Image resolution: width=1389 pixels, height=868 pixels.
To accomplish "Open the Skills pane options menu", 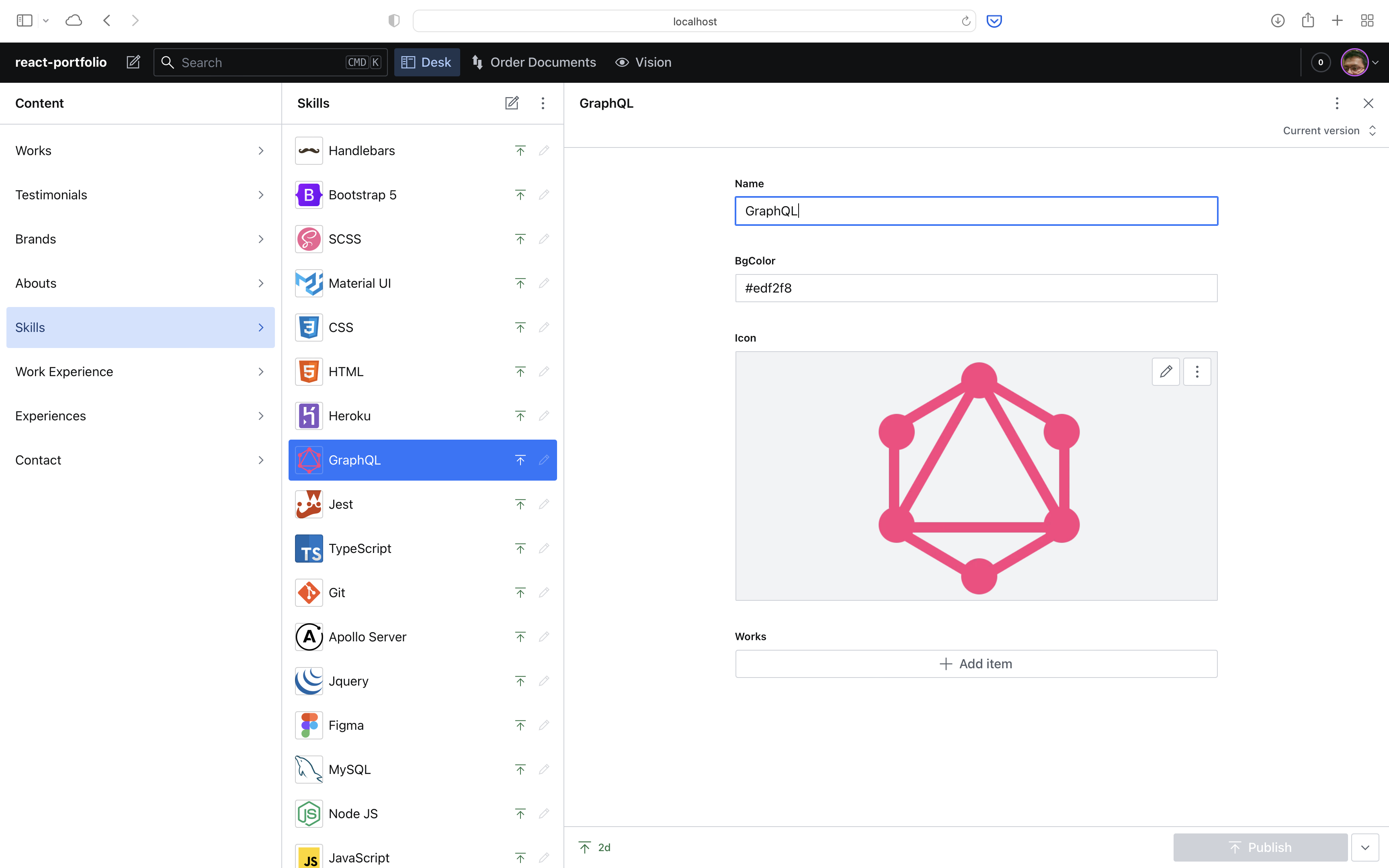I will (x=543, y=103).
